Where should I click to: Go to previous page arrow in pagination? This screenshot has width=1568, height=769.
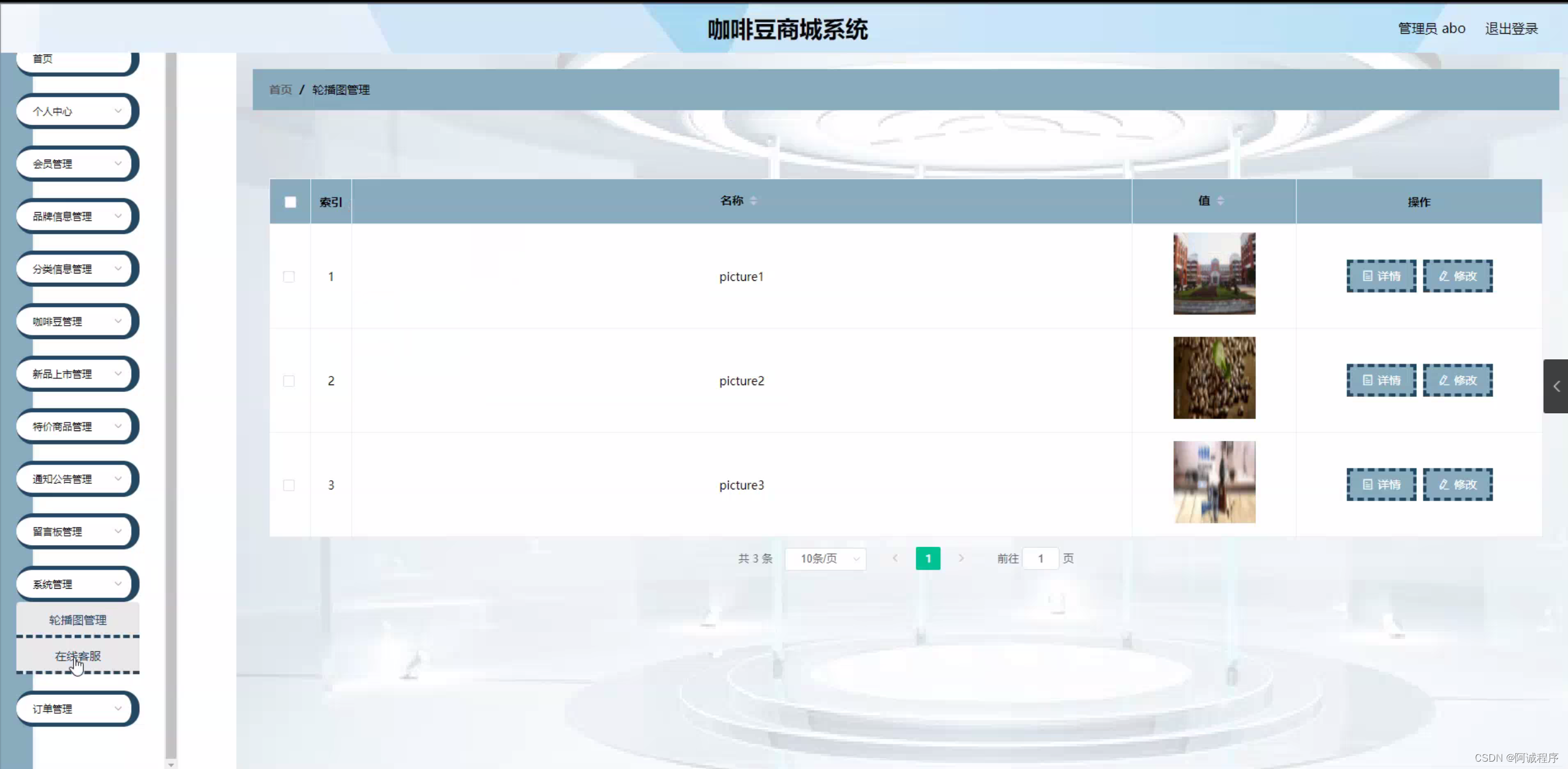(895, 558)
